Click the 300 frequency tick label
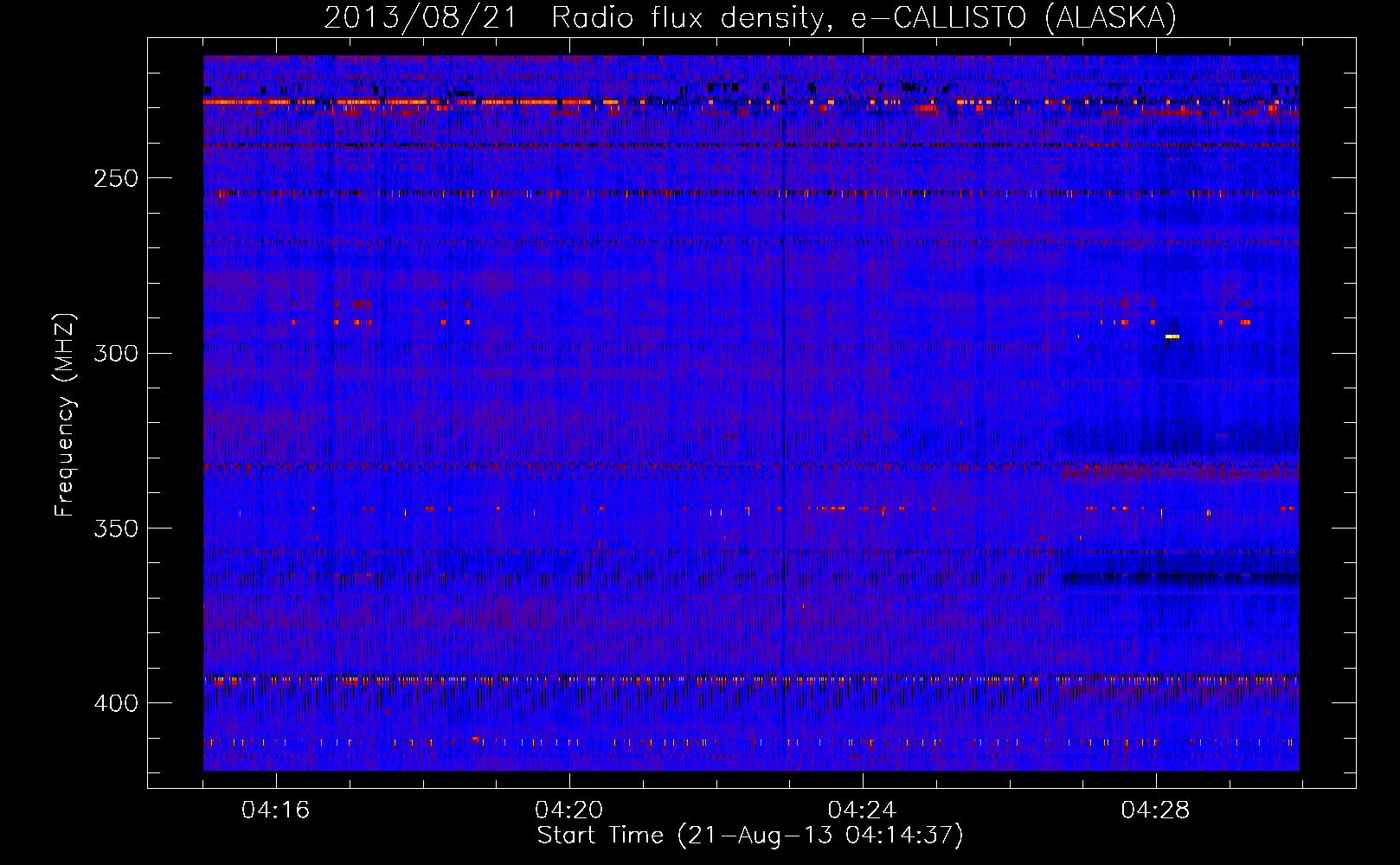The image size is (1400, 865). (116, 353)
